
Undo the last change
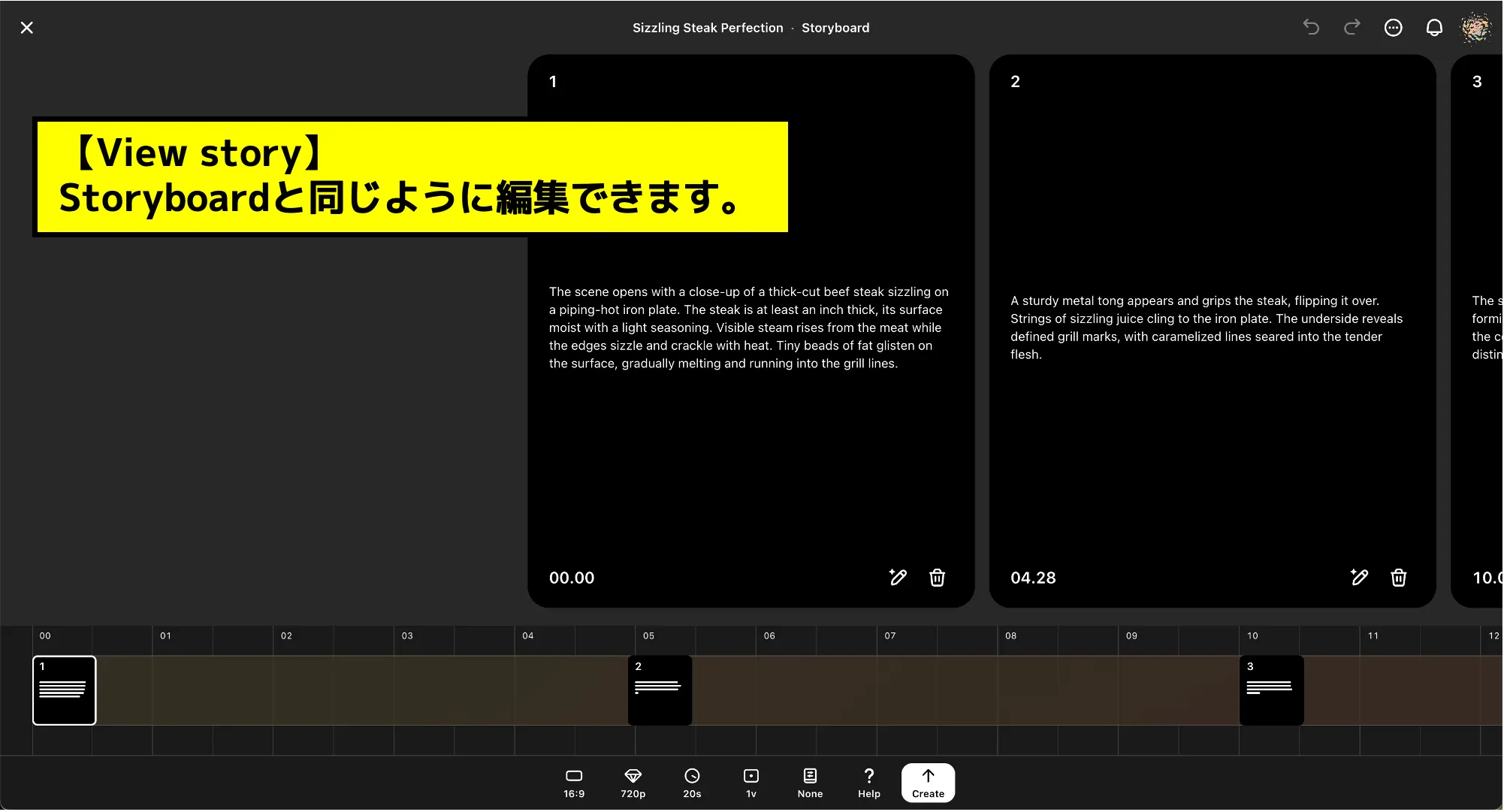click(x=1311, y=27)
